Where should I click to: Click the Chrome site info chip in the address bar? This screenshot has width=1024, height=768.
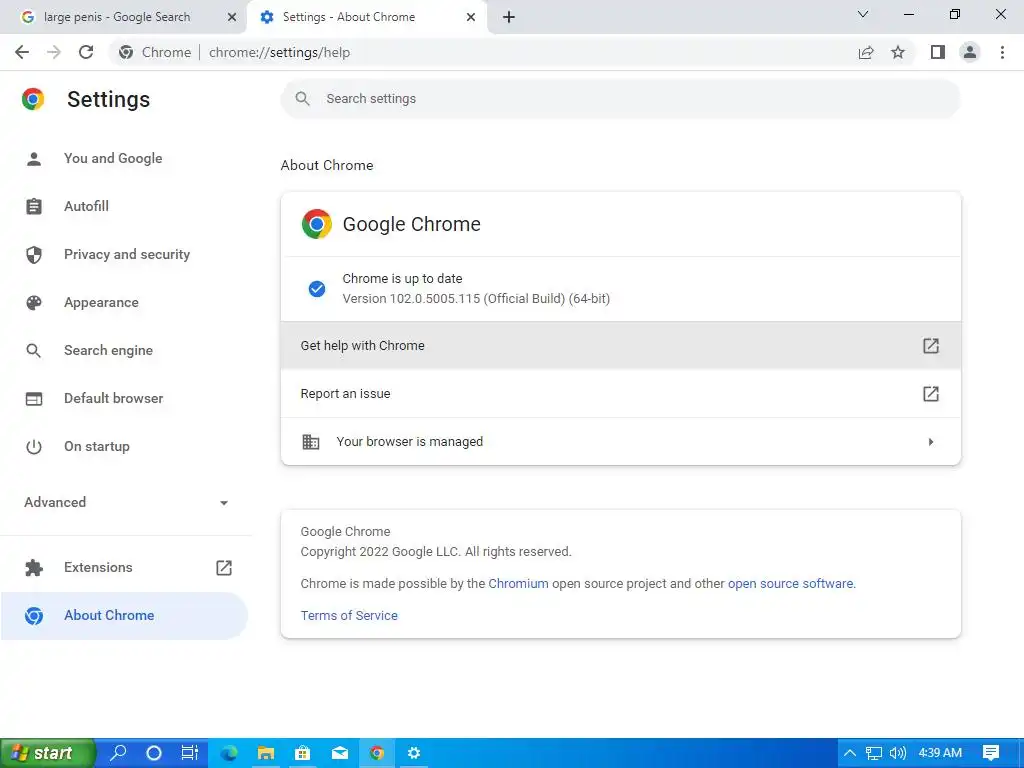155,52
